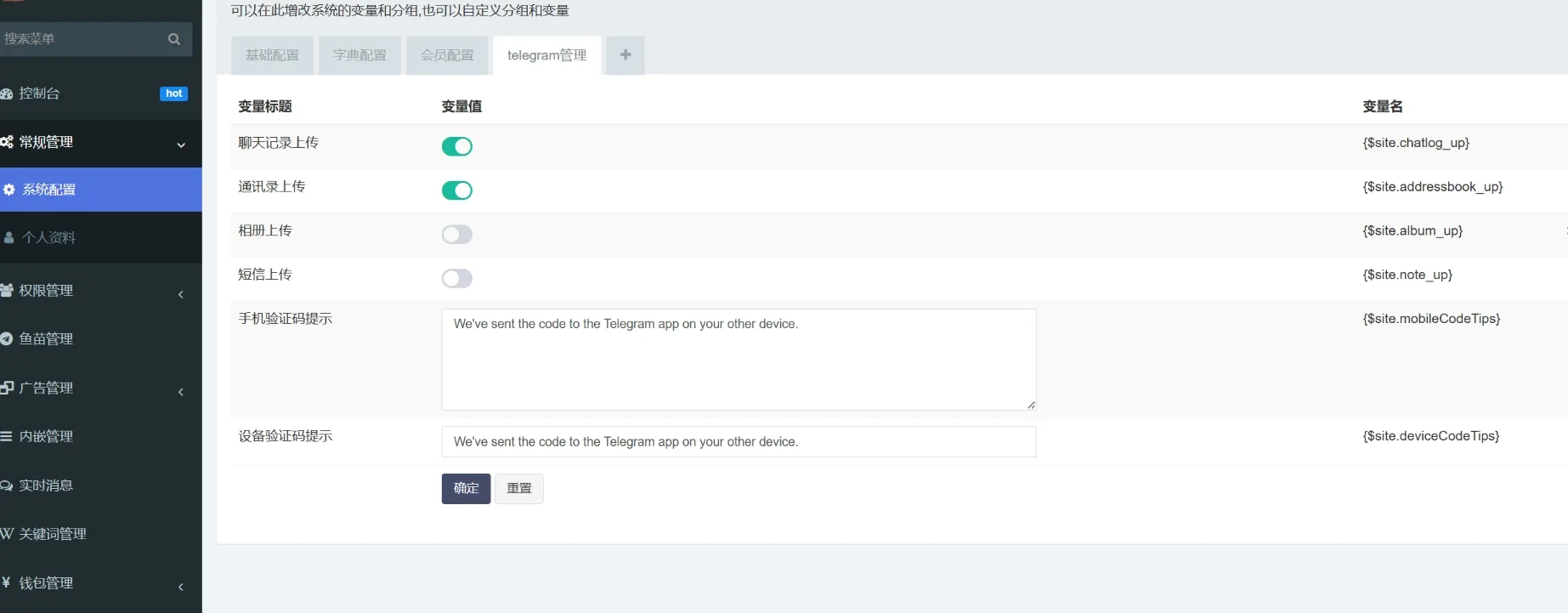Click the 个人资料 user icon
This screenshot has height=613, width=1568.
(x=9, y=238)
